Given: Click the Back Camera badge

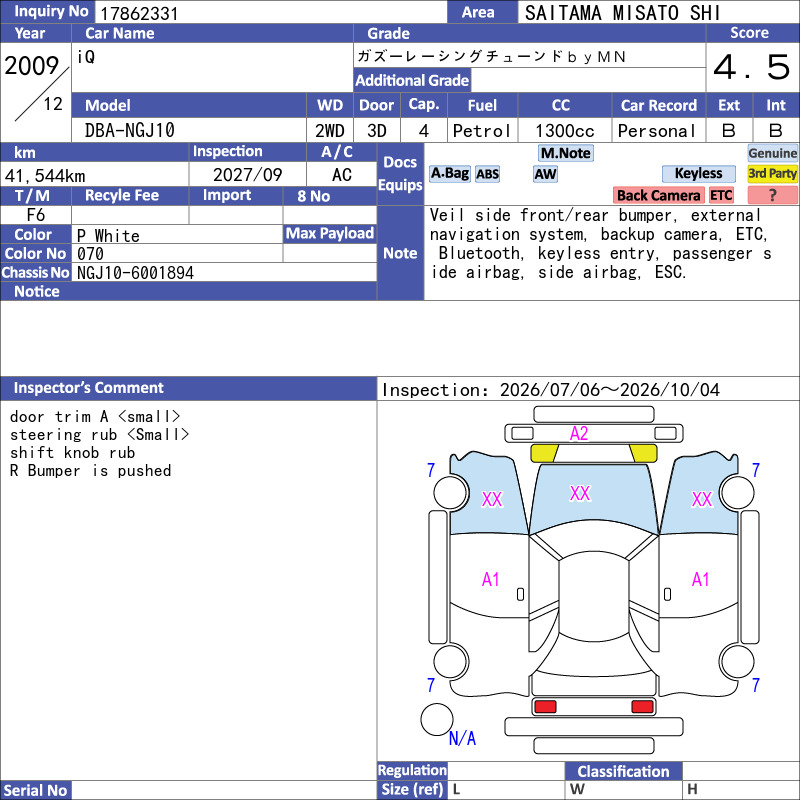Looking at the screenshot, I should (658, 195).
